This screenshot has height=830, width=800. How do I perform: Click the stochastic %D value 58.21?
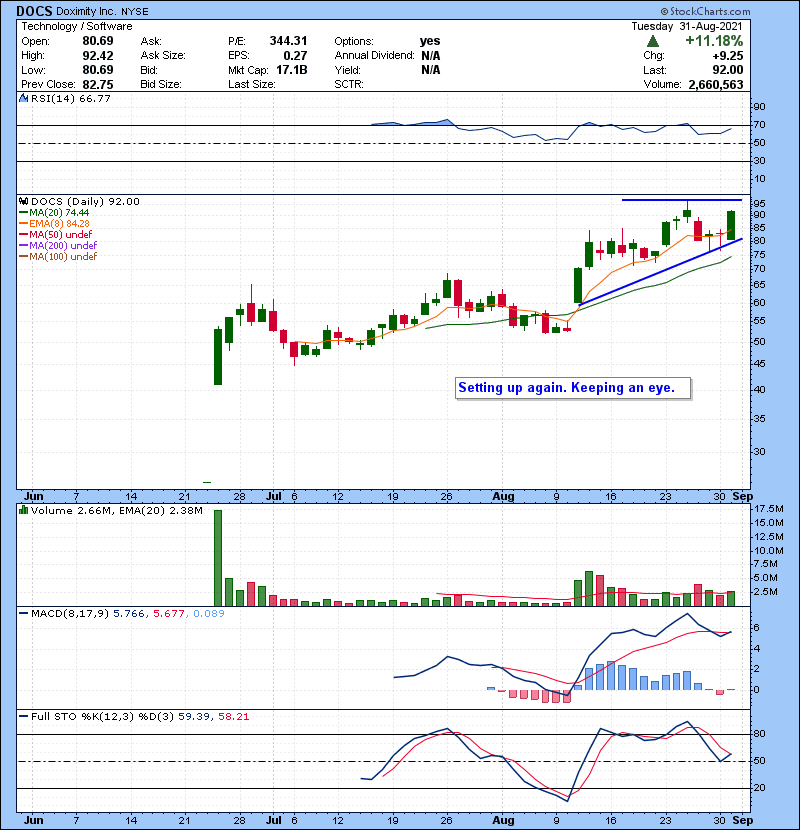click(x=233, y=717)
